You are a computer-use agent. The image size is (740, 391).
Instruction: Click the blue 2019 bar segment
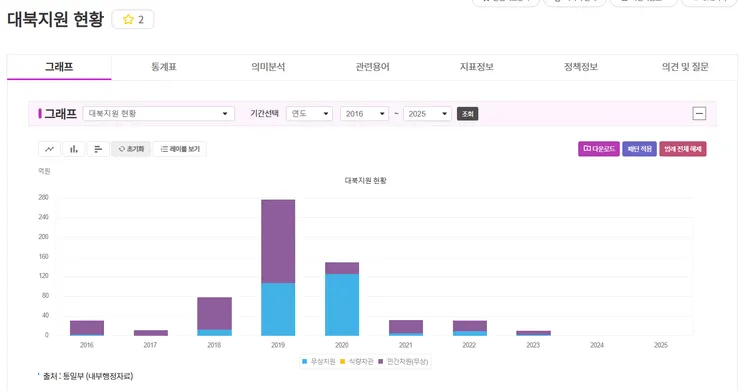pos(278,309)
